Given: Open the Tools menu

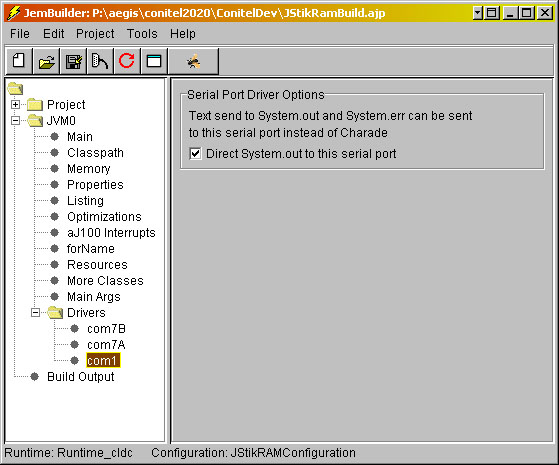Looking at the screenshot, I should [142, 34].
